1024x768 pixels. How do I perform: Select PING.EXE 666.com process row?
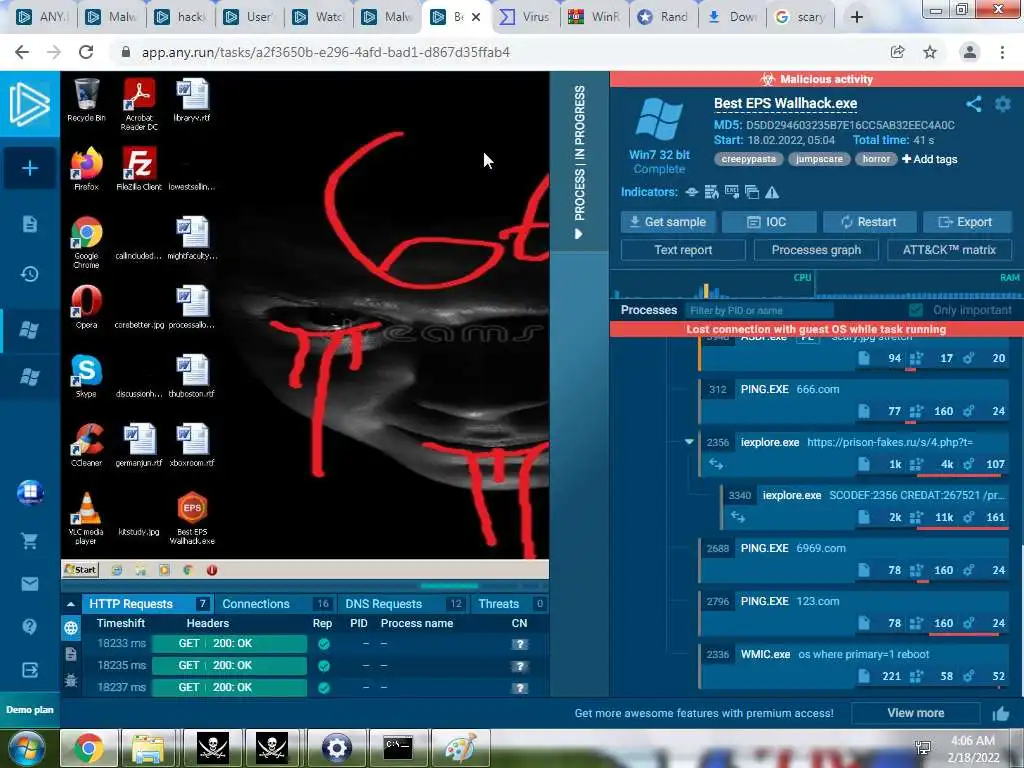pos(854,400)
